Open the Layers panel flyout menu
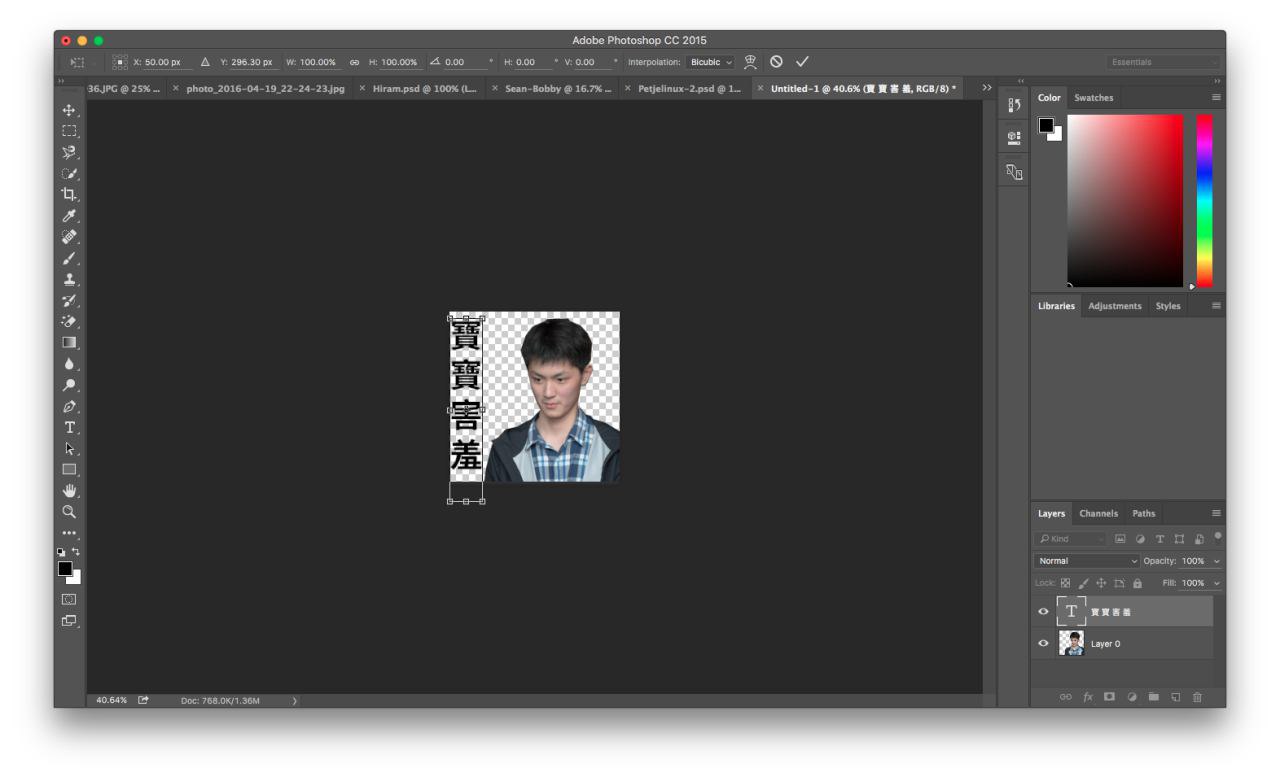 coord(1216,513)
